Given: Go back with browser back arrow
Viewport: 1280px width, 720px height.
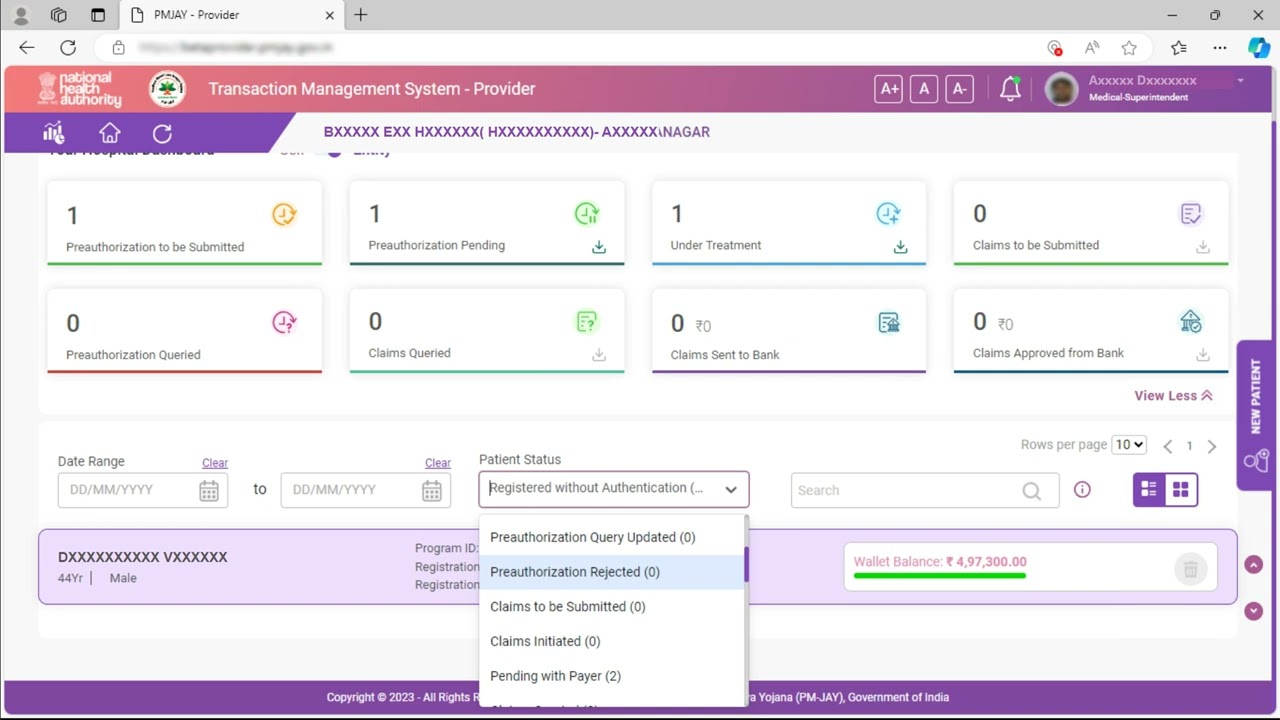Looking at the screenshot, I should click(27, 47).
